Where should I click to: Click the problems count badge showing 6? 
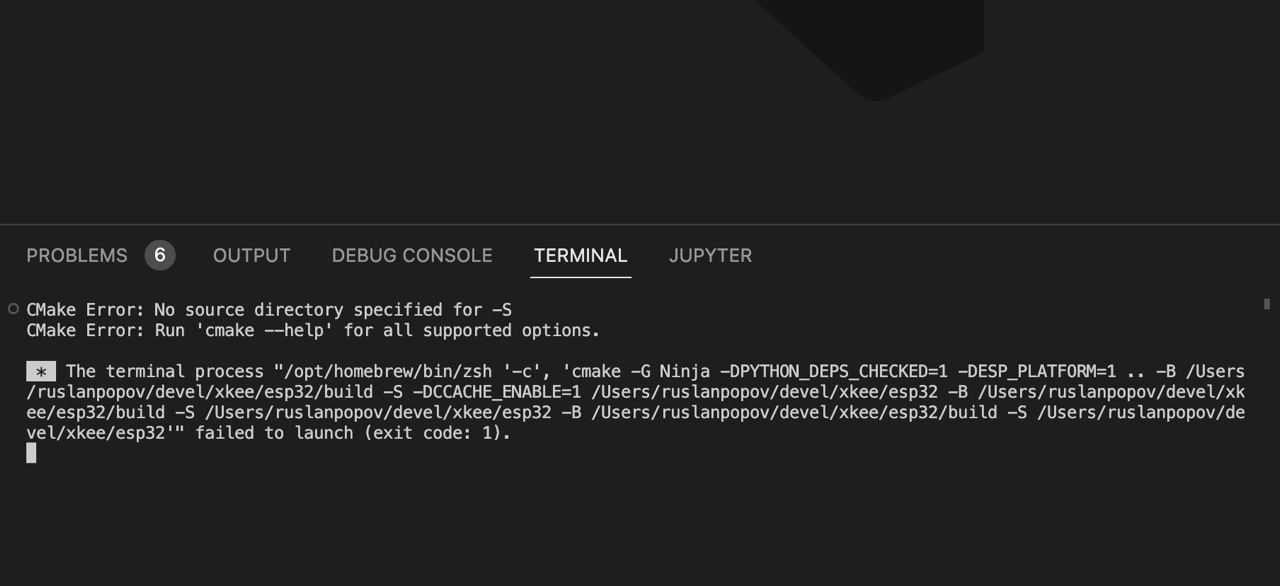pyautogui.click(x=160, y=256)
